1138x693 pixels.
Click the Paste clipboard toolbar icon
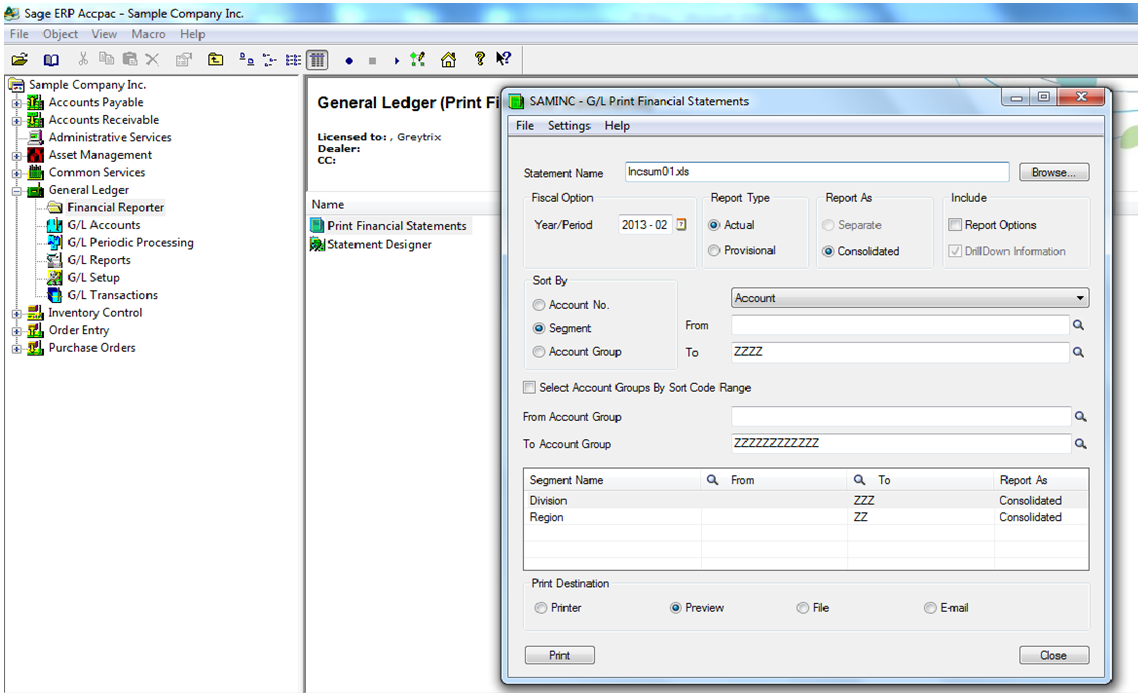tap(130, 60)
